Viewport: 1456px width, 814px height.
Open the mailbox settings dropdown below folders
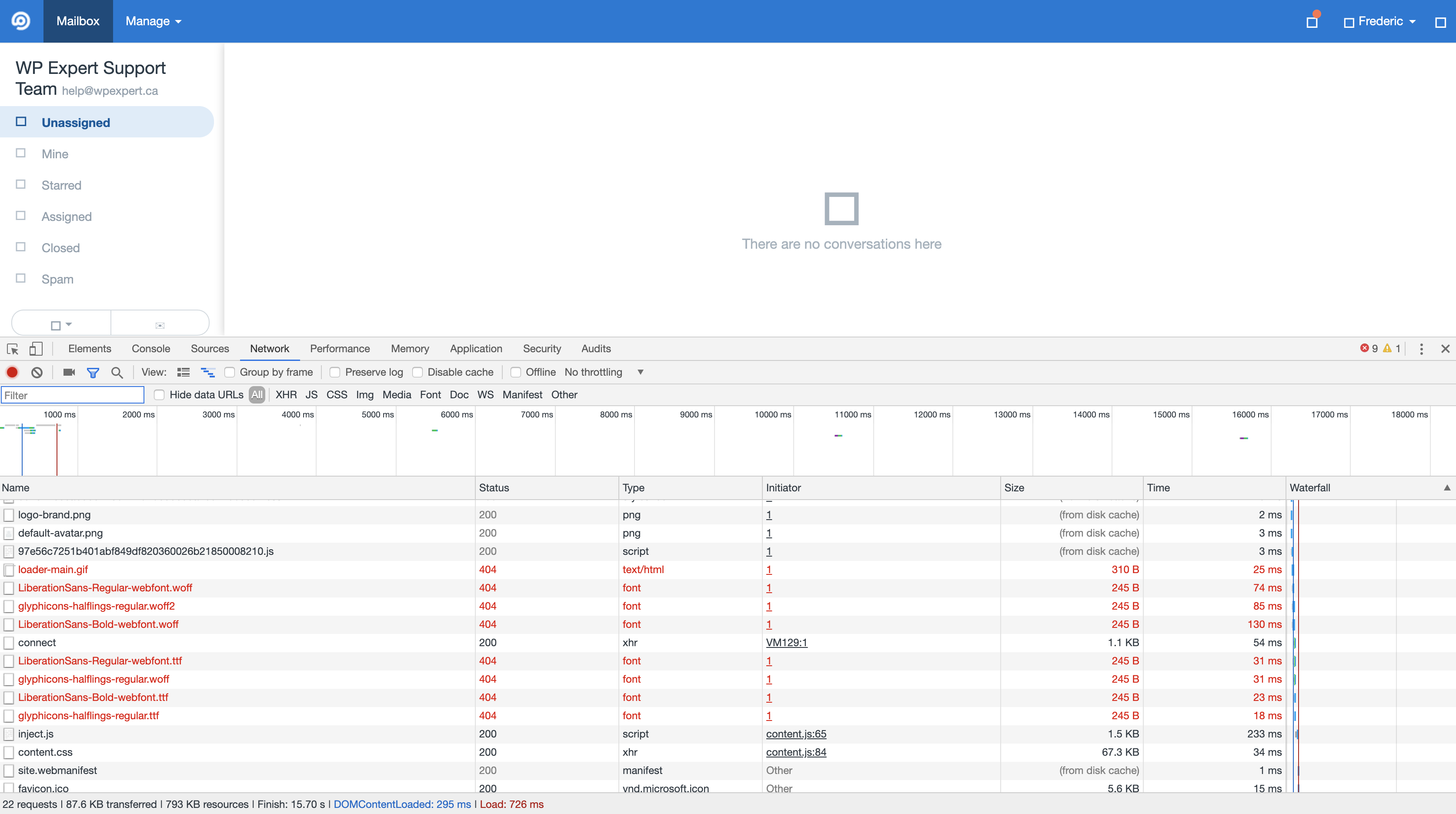61,324
